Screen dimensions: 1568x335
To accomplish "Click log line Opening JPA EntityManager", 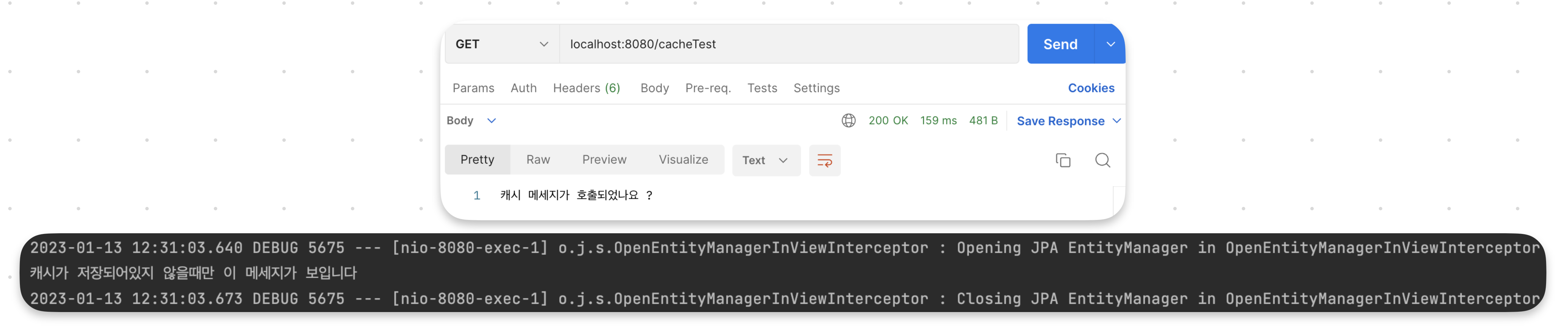I will point(785,248).
